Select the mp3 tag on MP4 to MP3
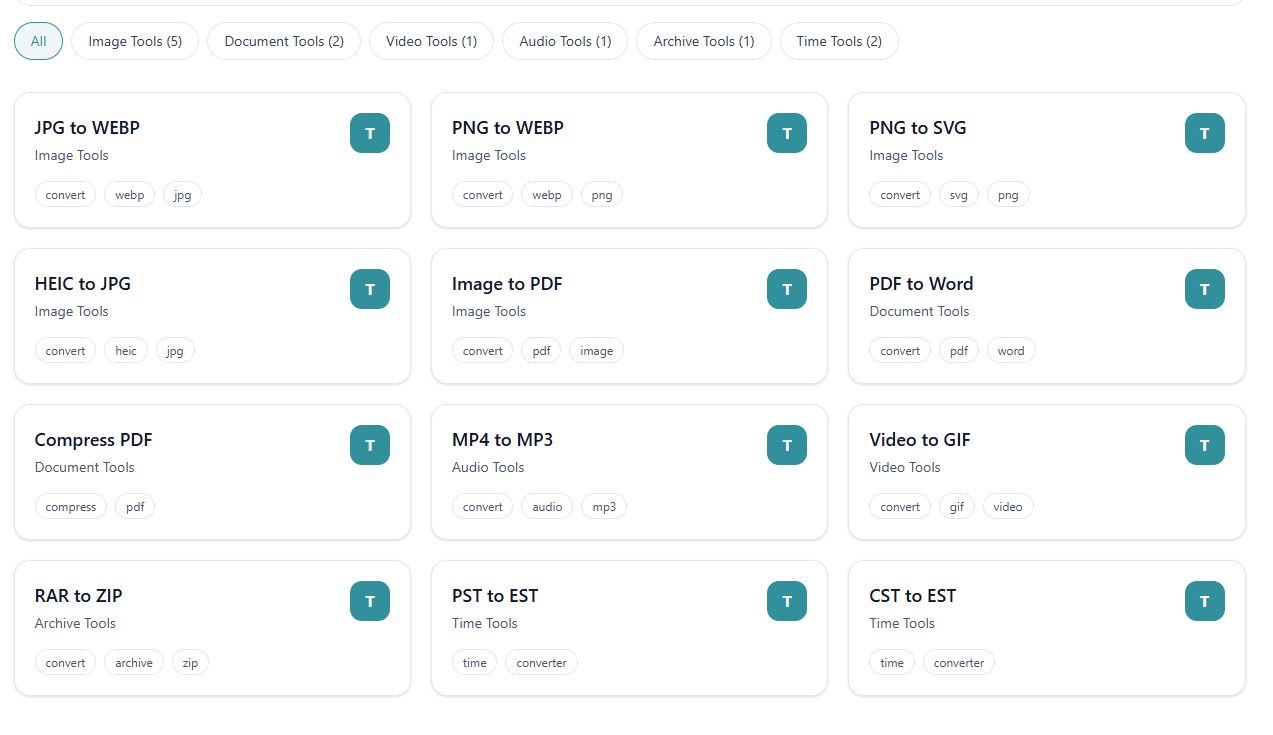This screenshot has height=735, width=1273. 603,506
